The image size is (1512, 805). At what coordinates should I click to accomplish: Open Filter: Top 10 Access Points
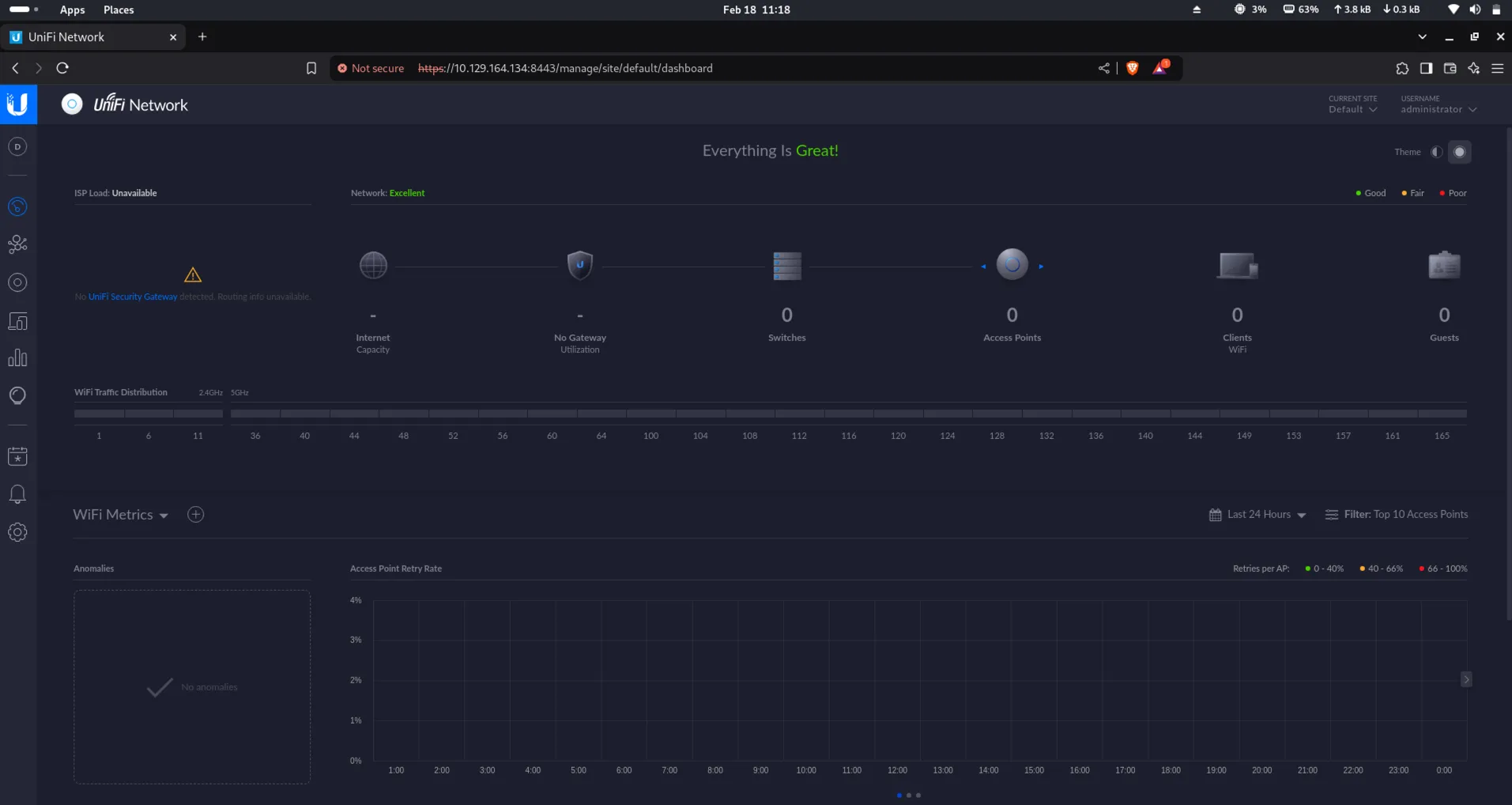click(1397, 515)
